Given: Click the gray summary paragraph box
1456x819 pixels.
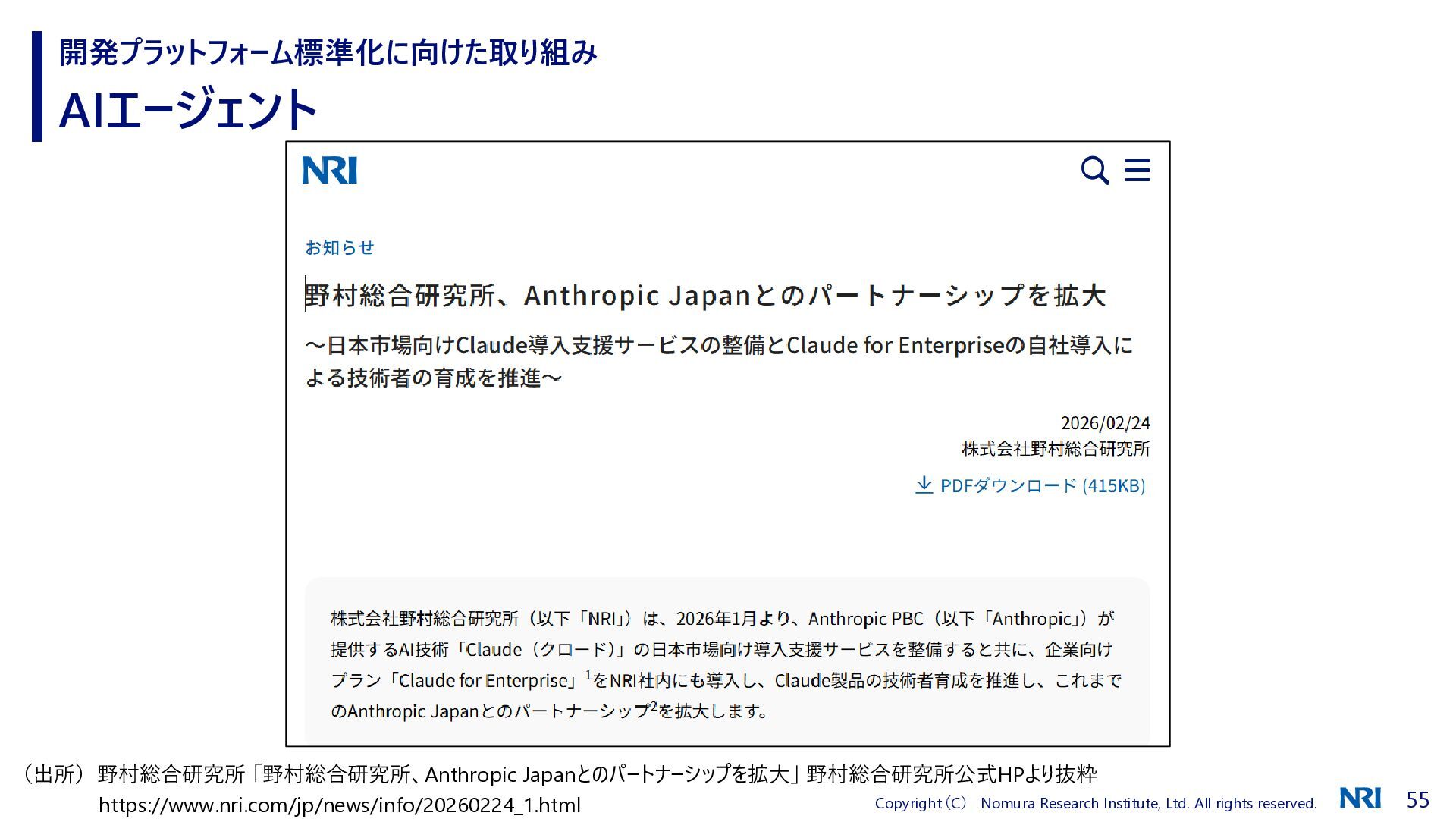Looking at the screenshot, I should coord(727,661).
